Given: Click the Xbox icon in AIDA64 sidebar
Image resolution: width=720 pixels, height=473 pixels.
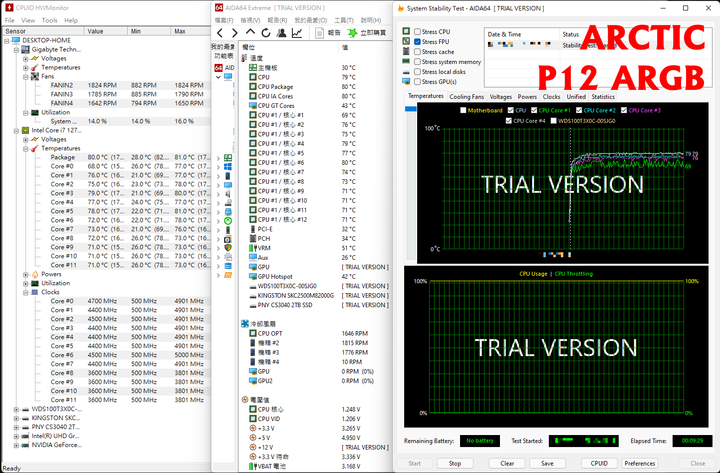Looking at the screenshot, I should click(228, 221).
